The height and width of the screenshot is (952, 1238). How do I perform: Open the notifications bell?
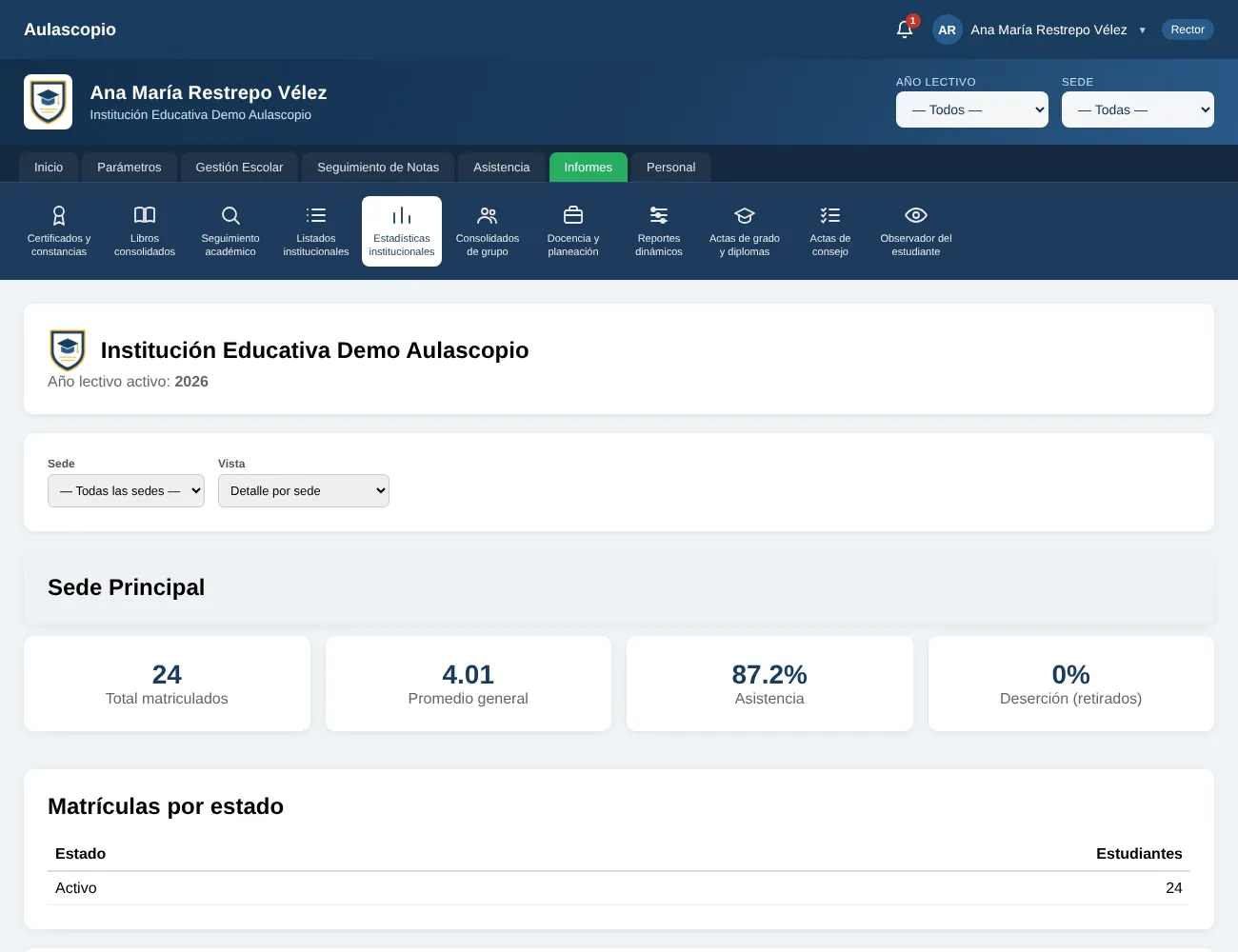coord(905,30)
